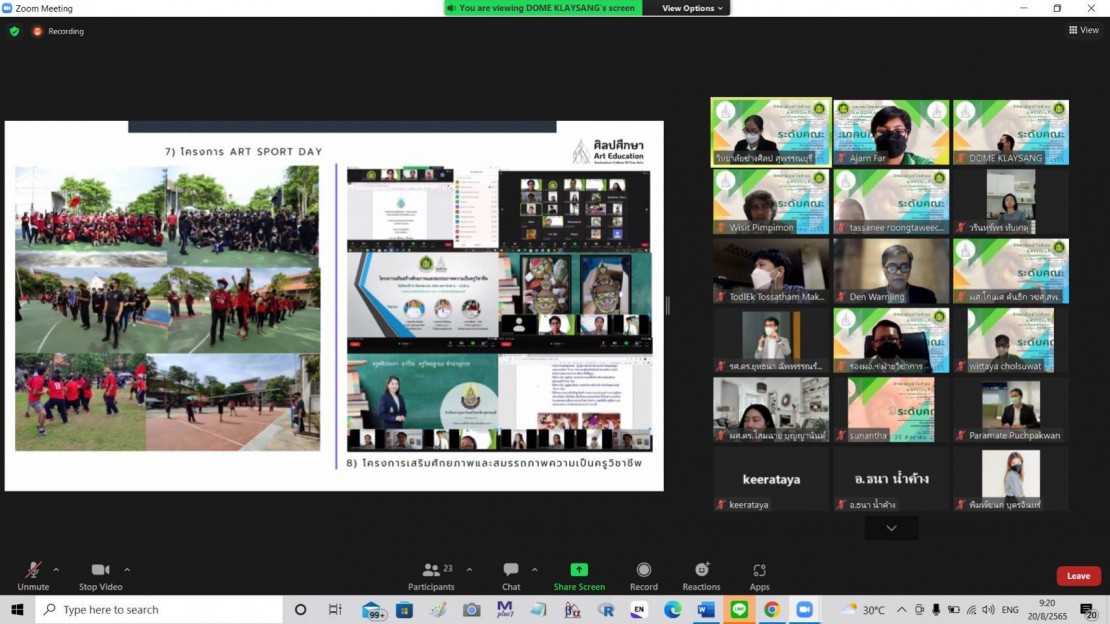Change layout with View button
This screenshot has width=1110, height=624.
[1084, 30]
